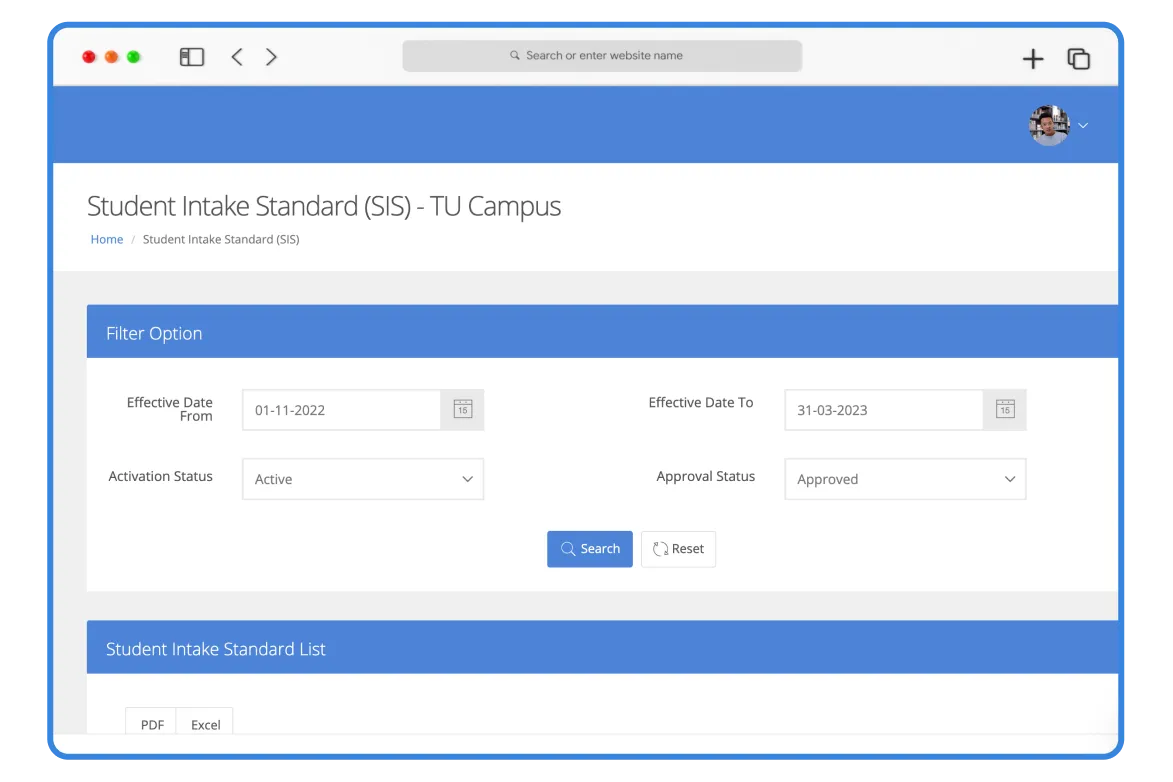Click the page title Student Intake Standard (SIS) - TU Campus

324,206
